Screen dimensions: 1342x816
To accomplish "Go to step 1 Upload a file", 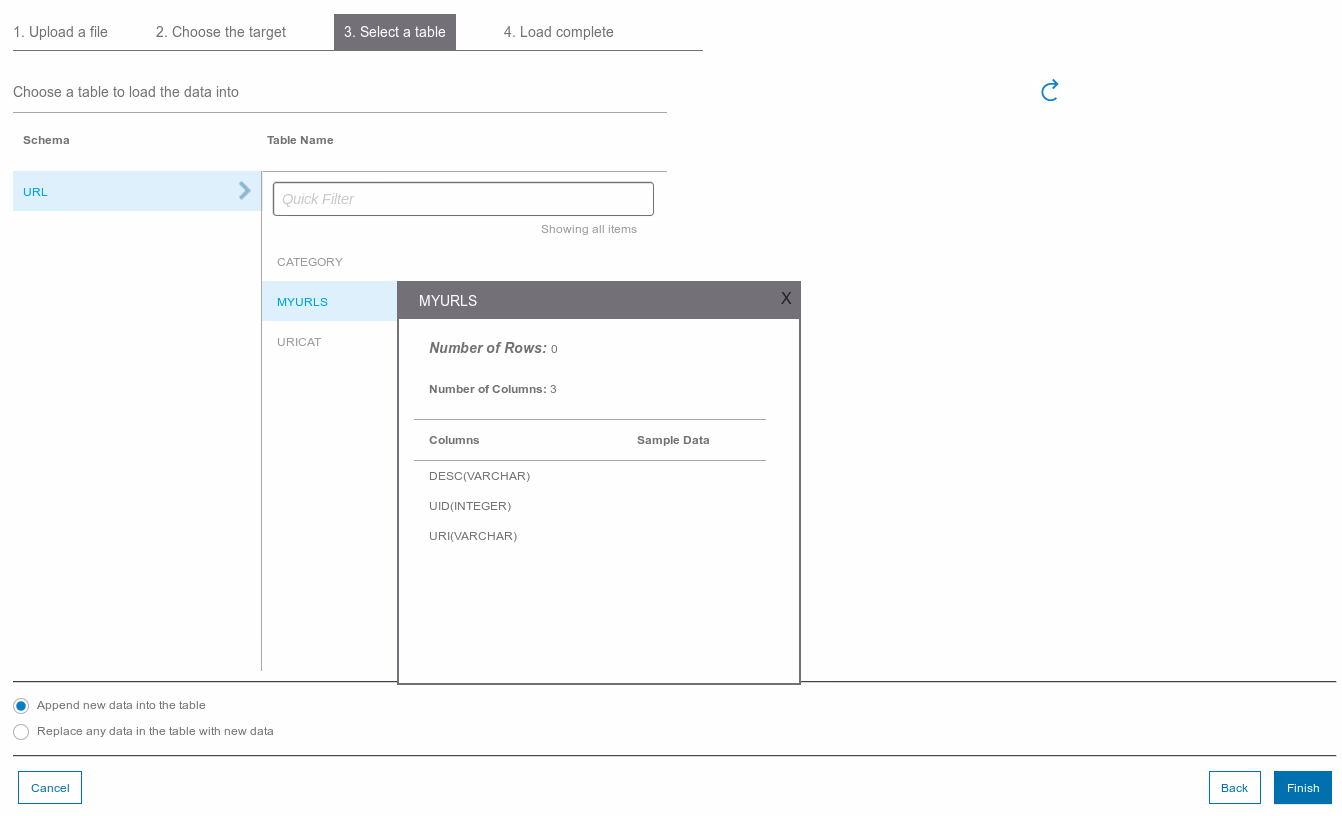I will [x=61, y=32].
